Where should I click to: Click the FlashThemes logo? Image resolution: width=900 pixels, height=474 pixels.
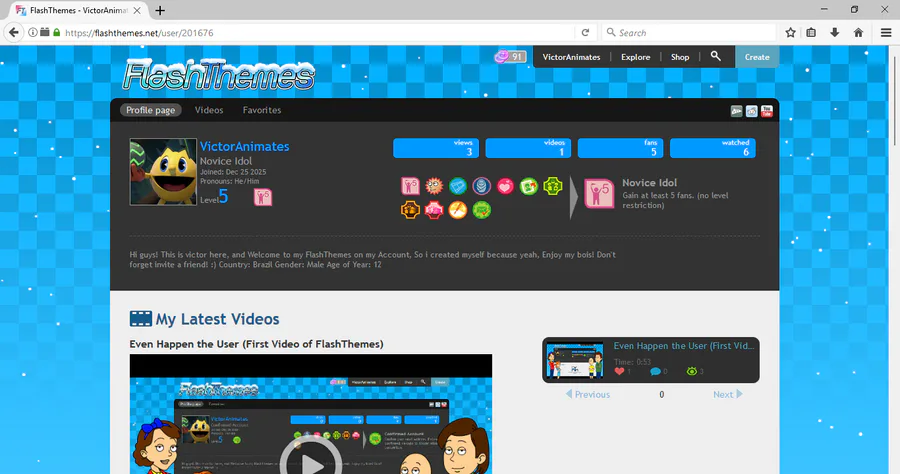(219, 75)
